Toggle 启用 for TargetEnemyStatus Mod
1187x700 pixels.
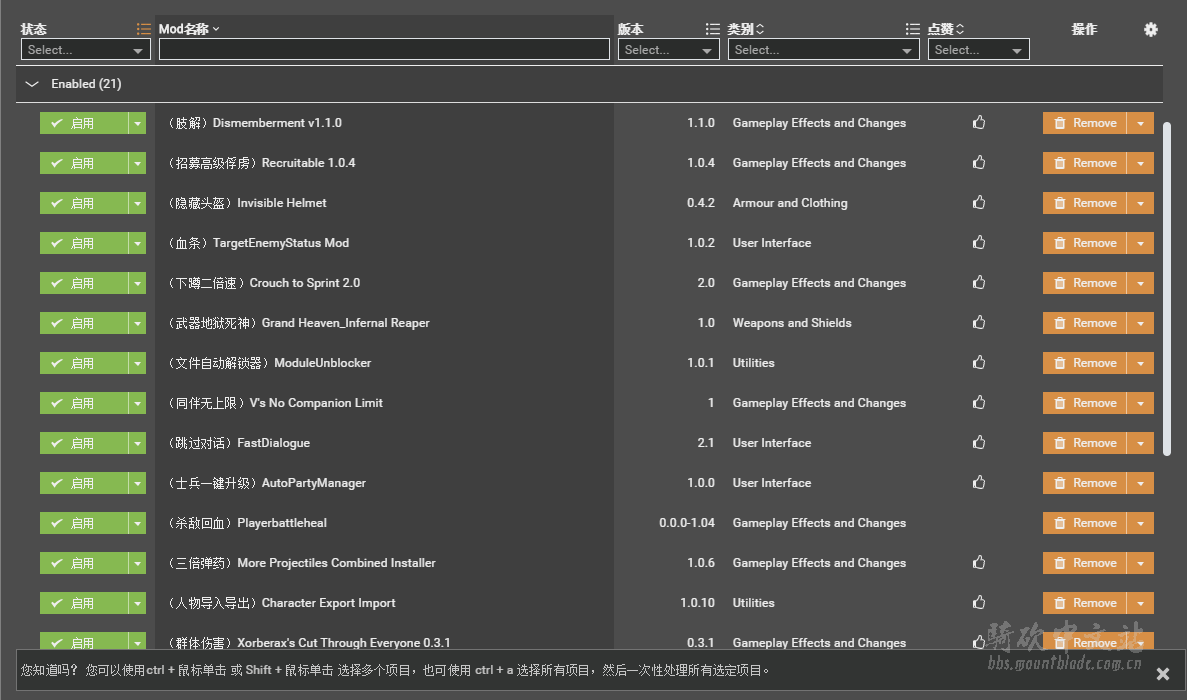84,244
